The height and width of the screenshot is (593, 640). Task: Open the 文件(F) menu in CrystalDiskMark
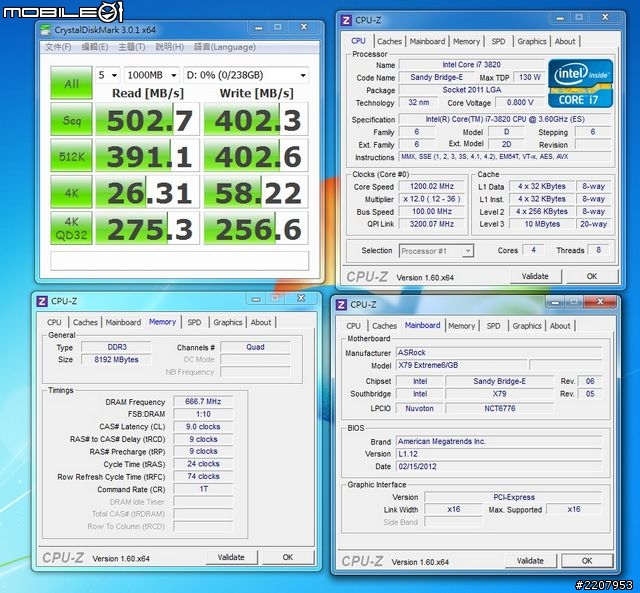point(58,47)
